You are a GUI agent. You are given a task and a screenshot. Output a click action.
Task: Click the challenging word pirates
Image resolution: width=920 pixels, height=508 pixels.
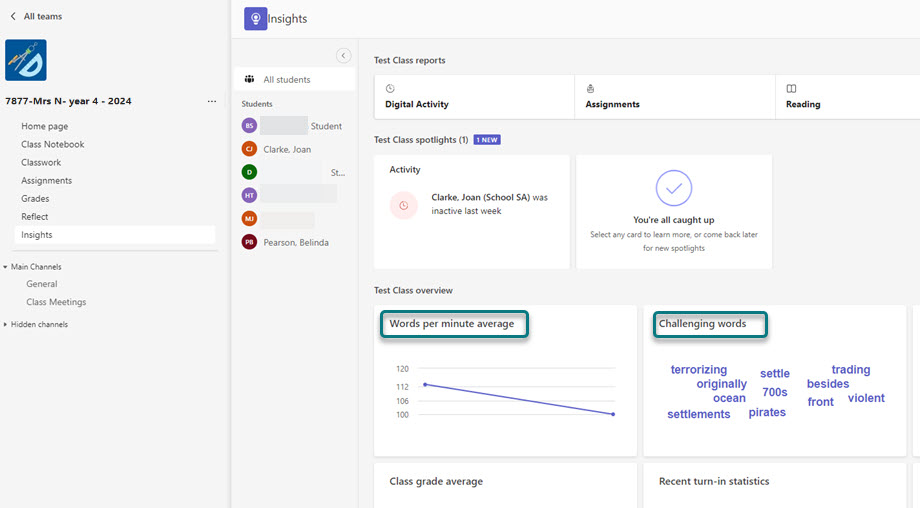(x=767, y=412)
